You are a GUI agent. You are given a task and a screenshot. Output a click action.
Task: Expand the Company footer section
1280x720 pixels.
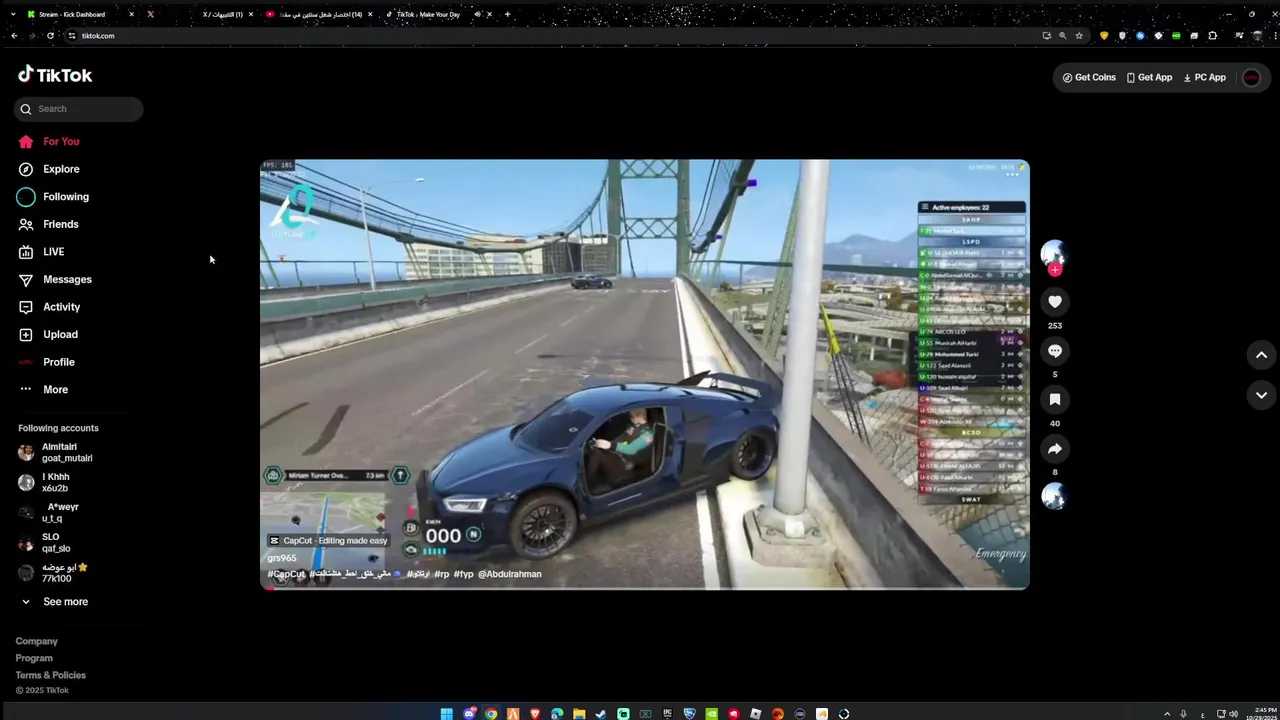pyautogui.click(x=37, y=641)
